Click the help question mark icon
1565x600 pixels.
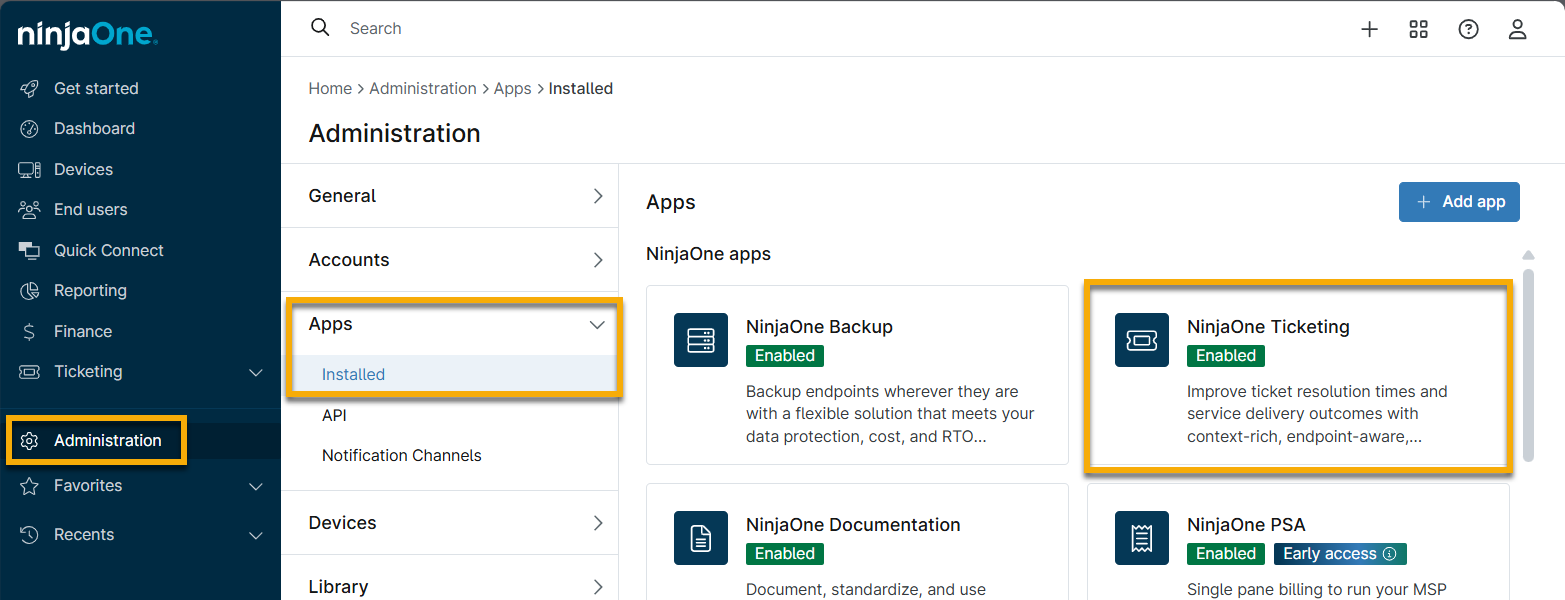pyautogui.click(x=1468, y=29)
